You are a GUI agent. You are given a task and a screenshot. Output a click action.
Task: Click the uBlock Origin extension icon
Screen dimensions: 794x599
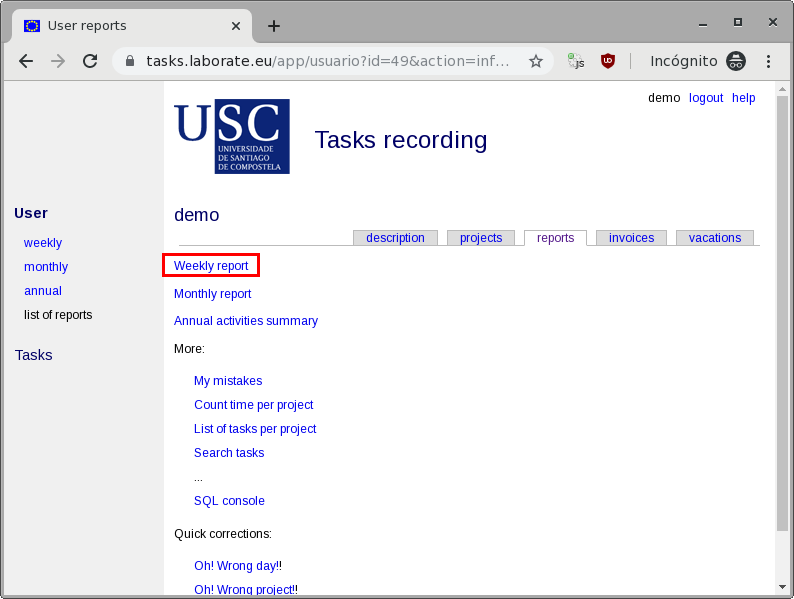pos(608,61)
